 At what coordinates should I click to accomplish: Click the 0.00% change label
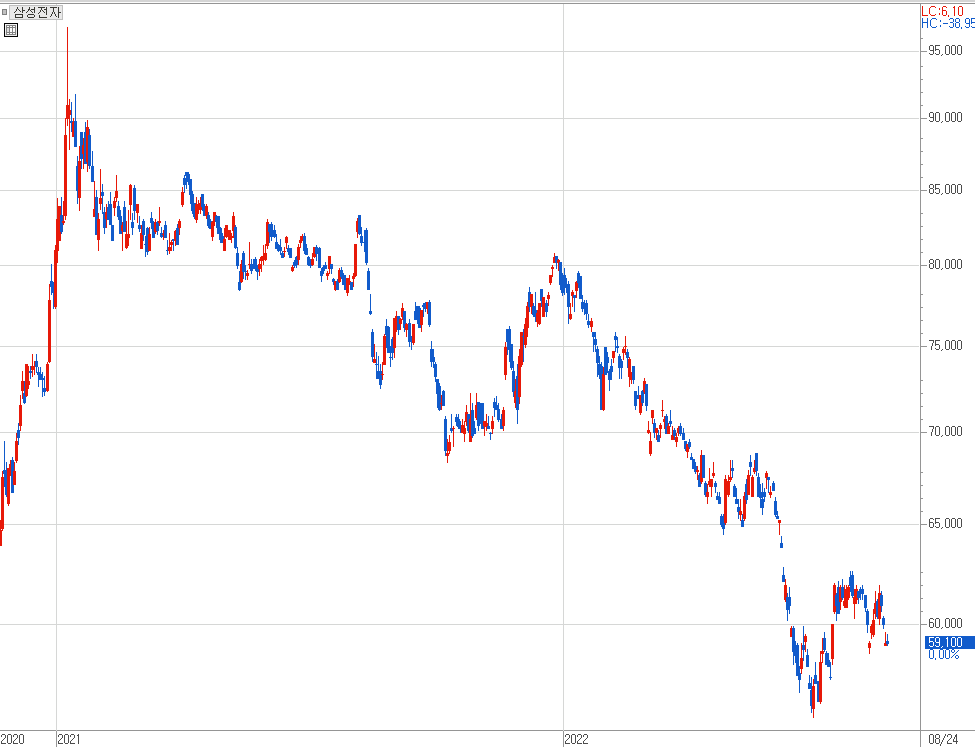click(x=943, y=655)
